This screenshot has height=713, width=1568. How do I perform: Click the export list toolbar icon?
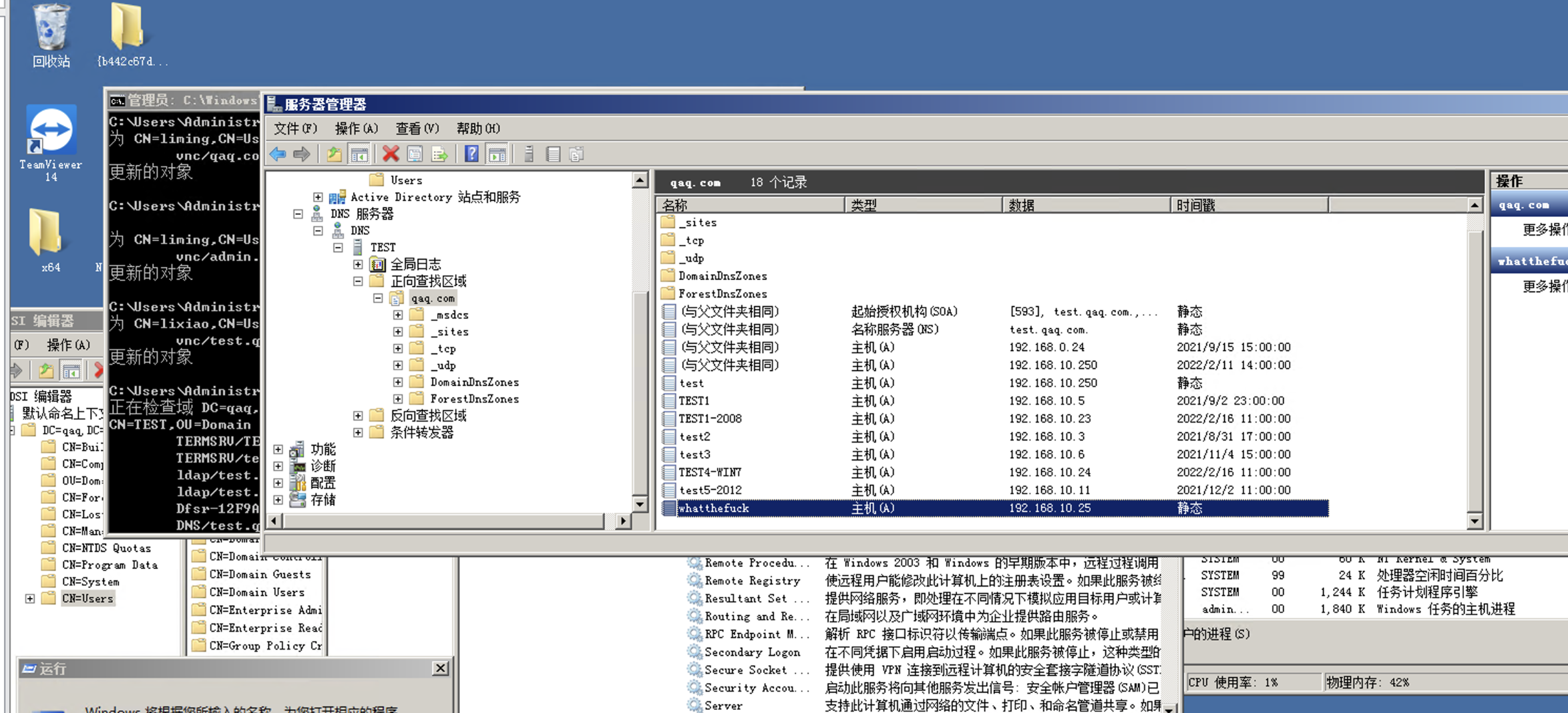(x=439, y=154)
